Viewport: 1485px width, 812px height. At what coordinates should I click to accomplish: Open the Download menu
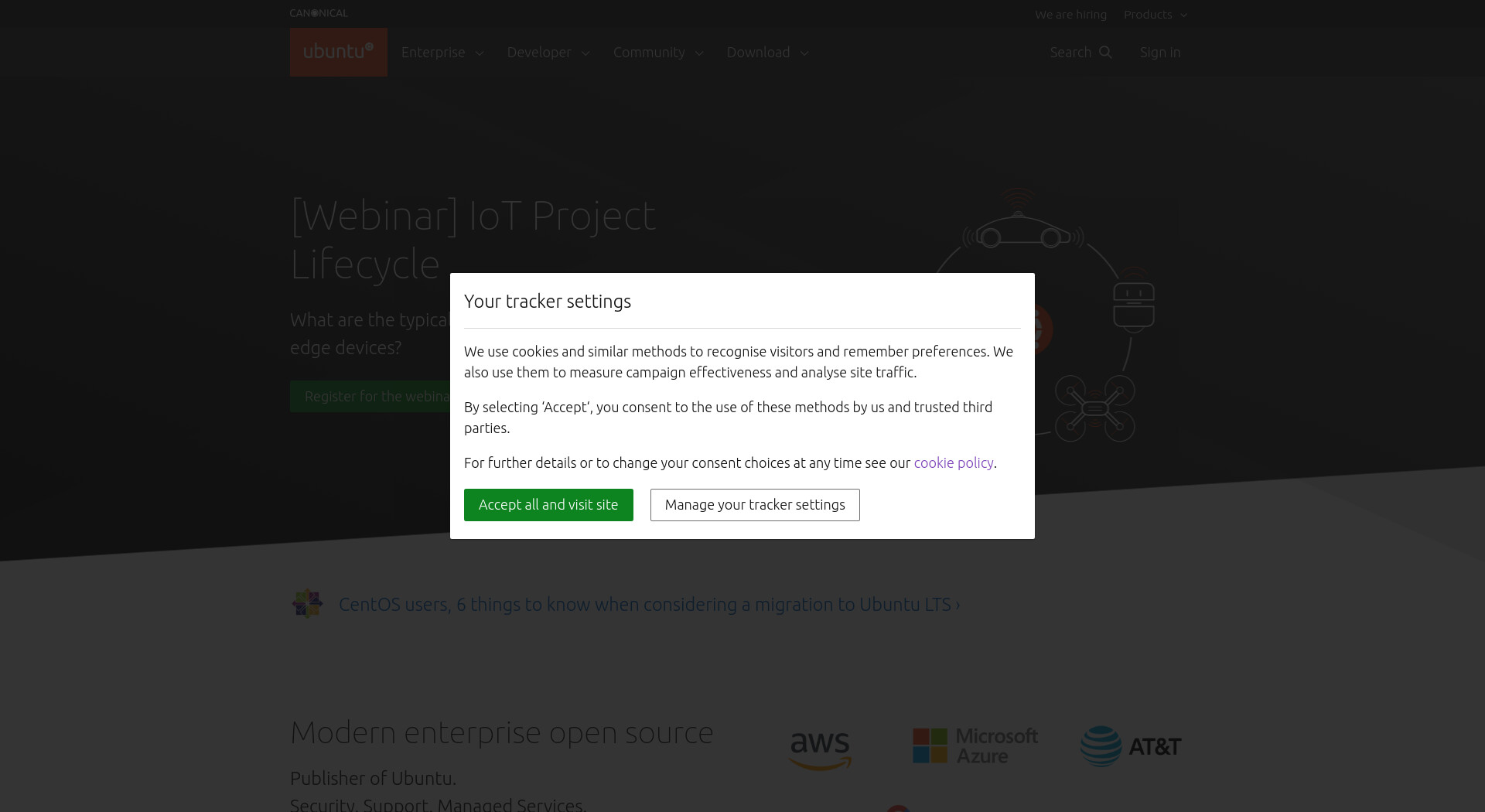(767, 53)
